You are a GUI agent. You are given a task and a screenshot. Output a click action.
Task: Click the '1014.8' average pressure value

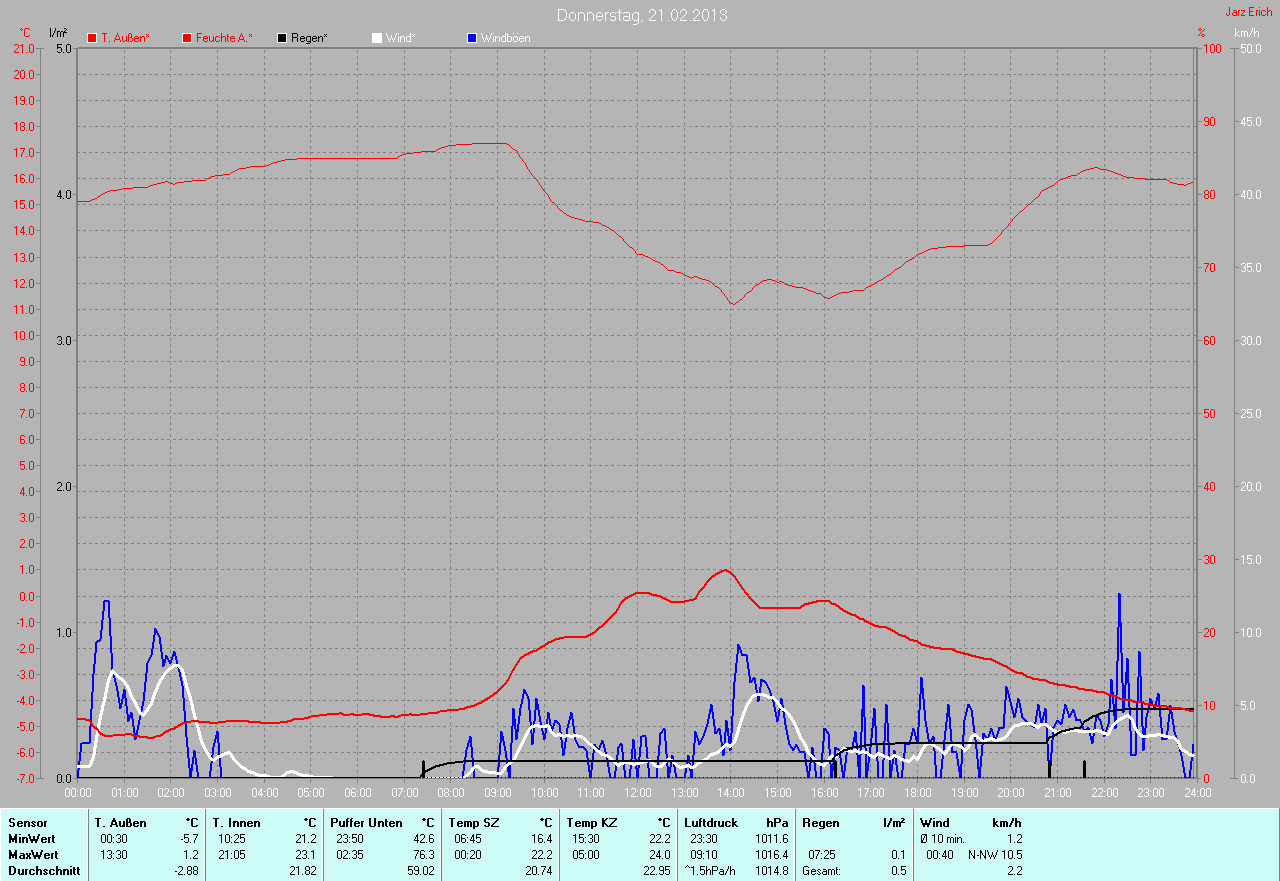pos(771,871)
